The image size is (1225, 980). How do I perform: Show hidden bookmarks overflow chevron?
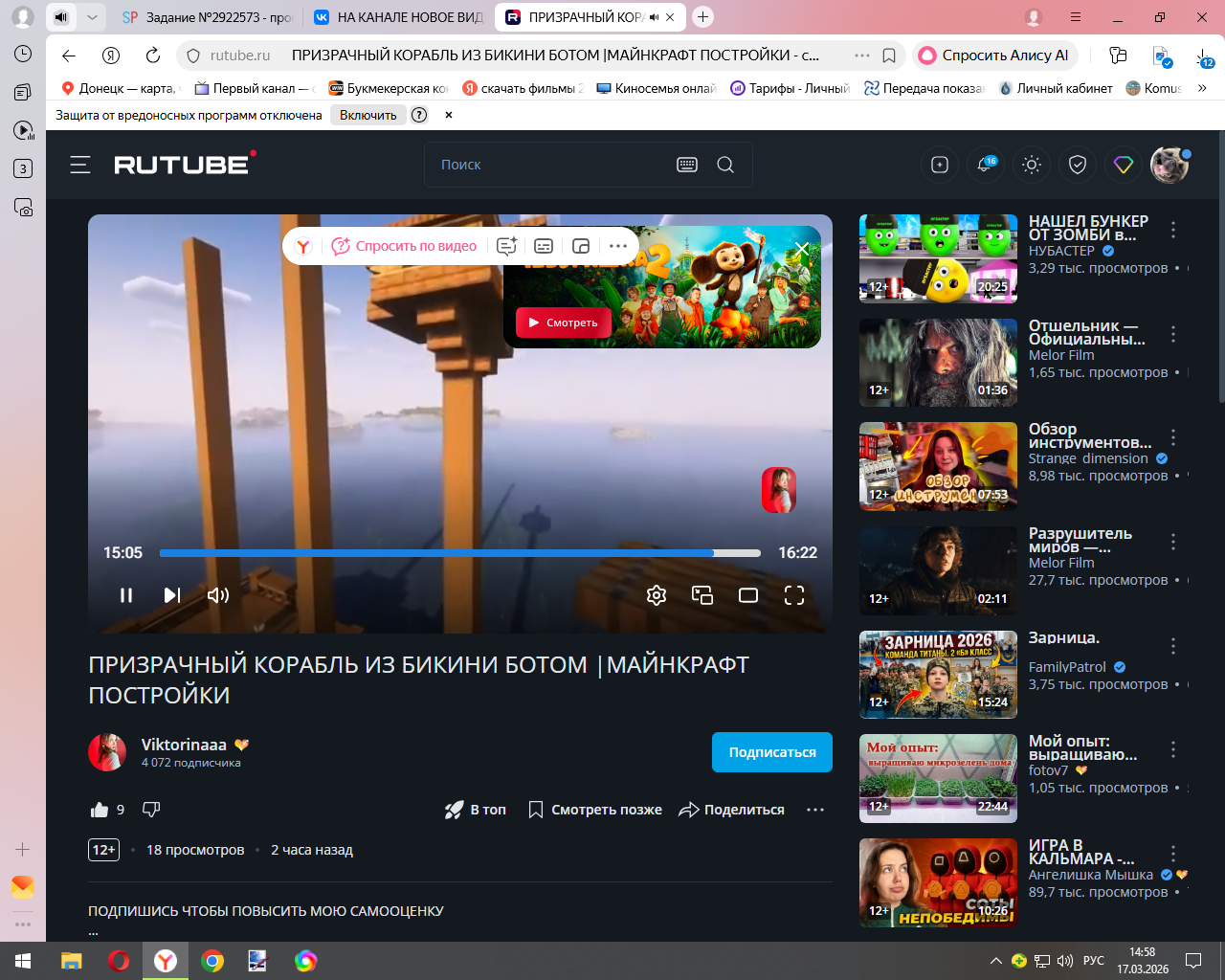(1202, 88)
